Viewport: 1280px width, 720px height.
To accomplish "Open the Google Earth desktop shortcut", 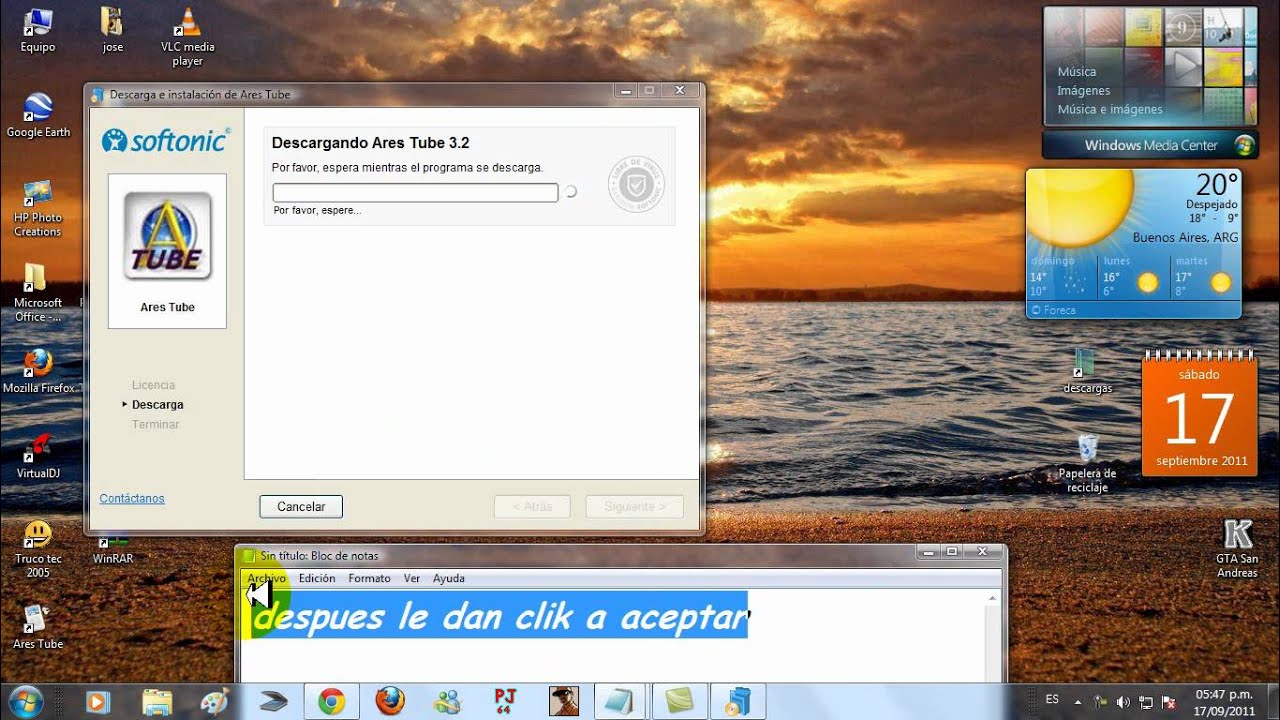I will click(x=38, y=114).
